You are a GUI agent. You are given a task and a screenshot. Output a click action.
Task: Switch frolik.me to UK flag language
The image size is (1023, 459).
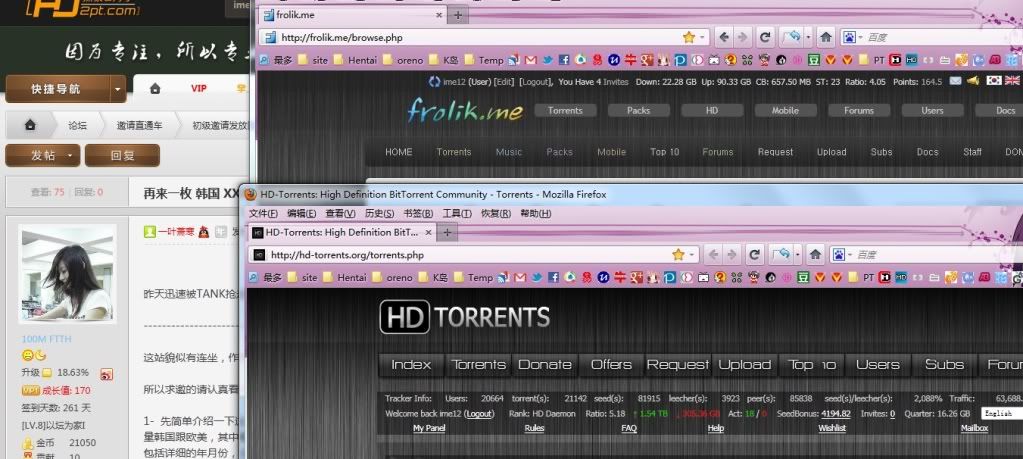[x=1012, y=81]
